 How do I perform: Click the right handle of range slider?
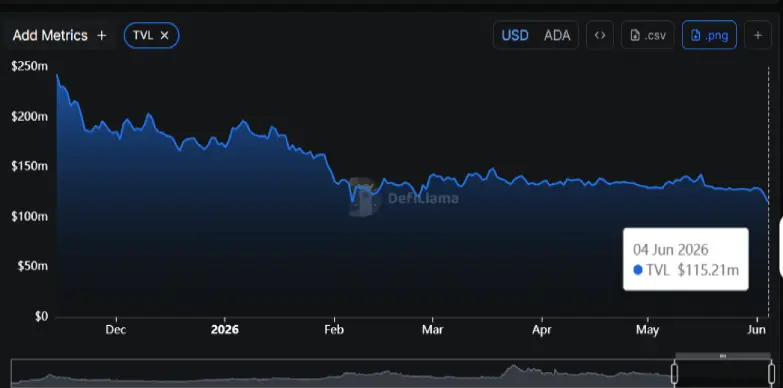pyautogui.click(x=771, y=374)
